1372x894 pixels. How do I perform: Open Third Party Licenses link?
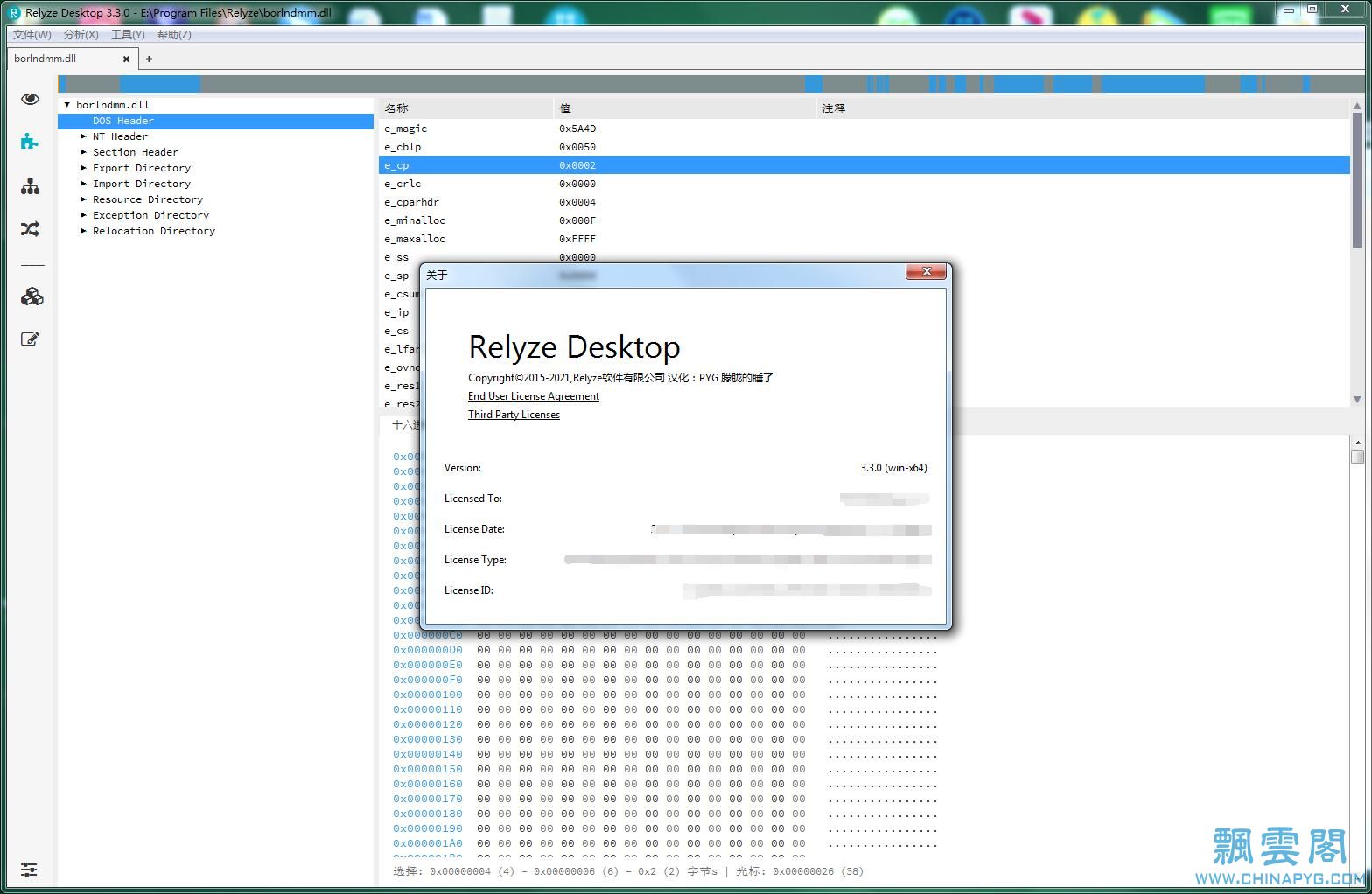[x=514, y=415]
